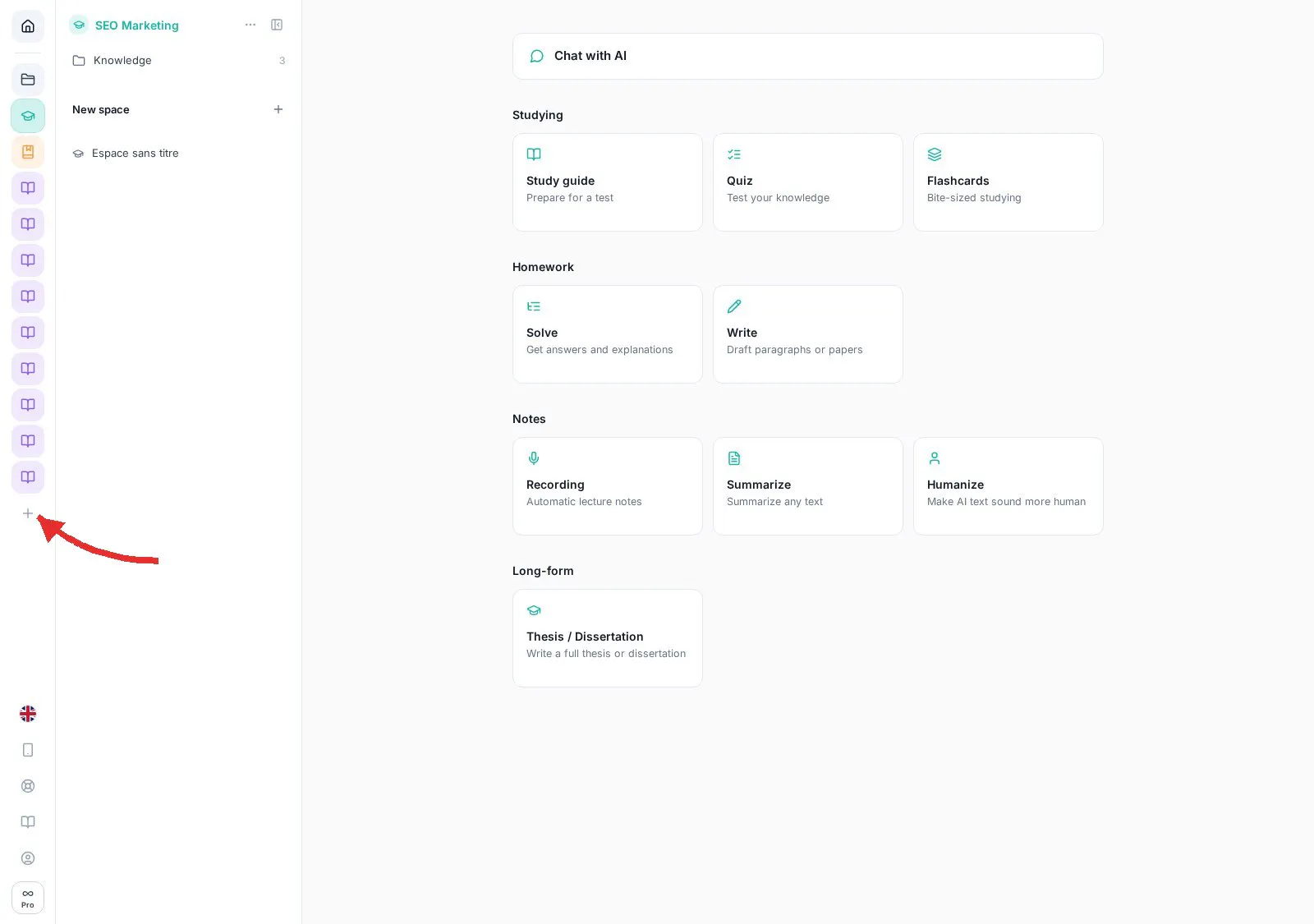Start Chat with AI
Viewport: 1314px width, 924px height.
(808, 56)
